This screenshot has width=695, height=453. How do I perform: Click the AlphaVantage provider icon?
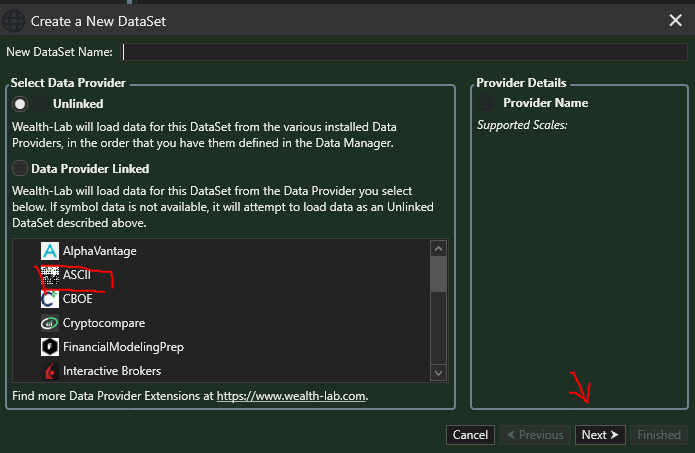pyautogui.click(x=49, y=250)
